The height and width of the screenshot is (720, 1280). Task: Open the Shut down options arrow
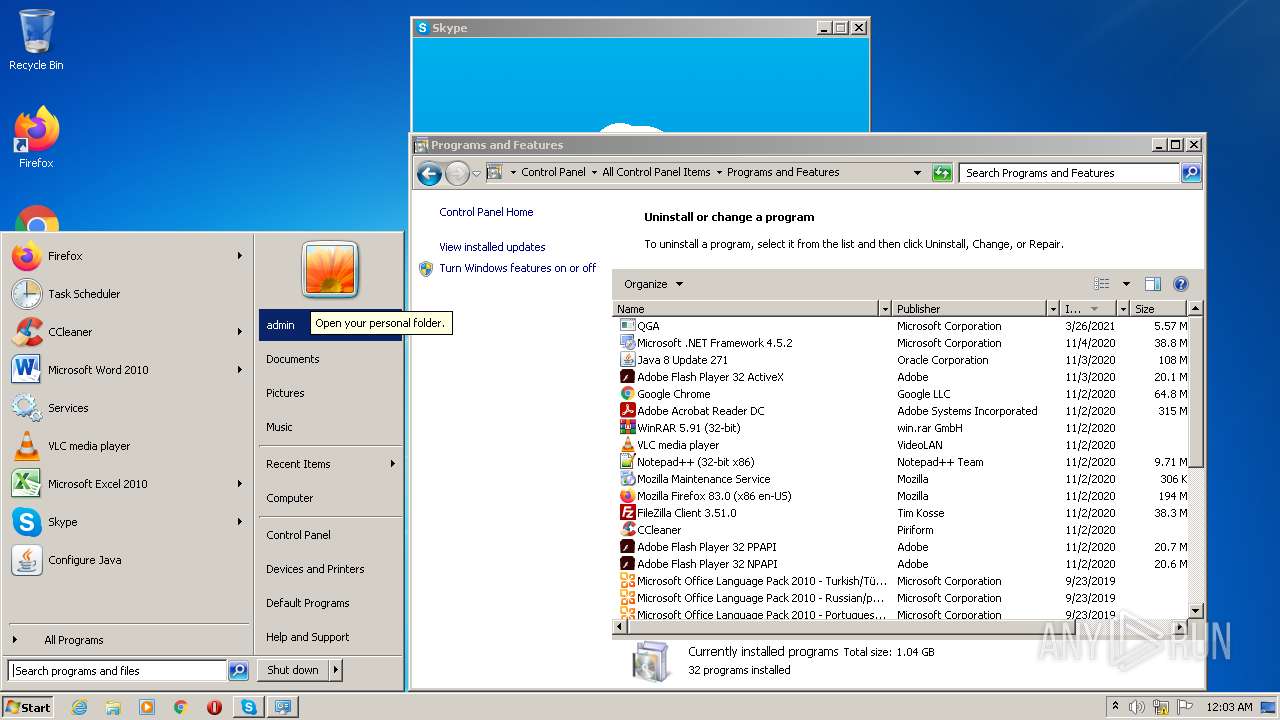pos(335,670)
